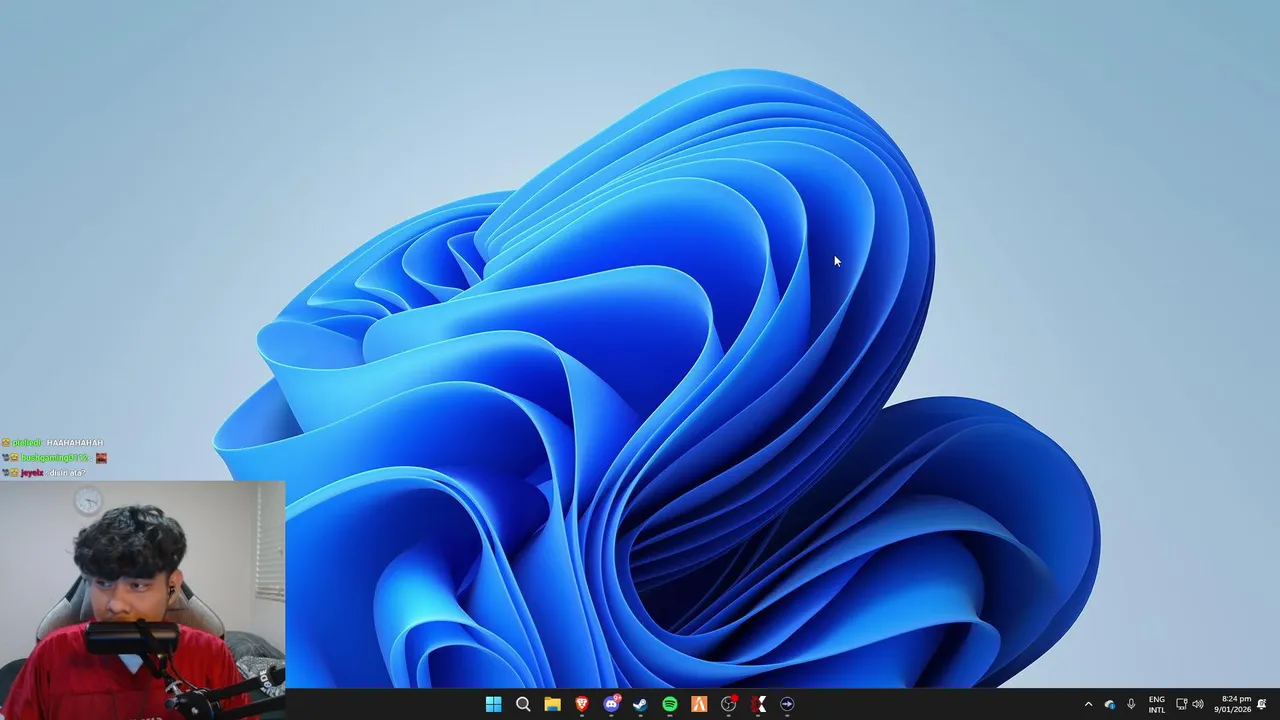This screenshot has height=720, width=1280.
Task: Switch input language via ENG INTL
Action: point(1157,704)
